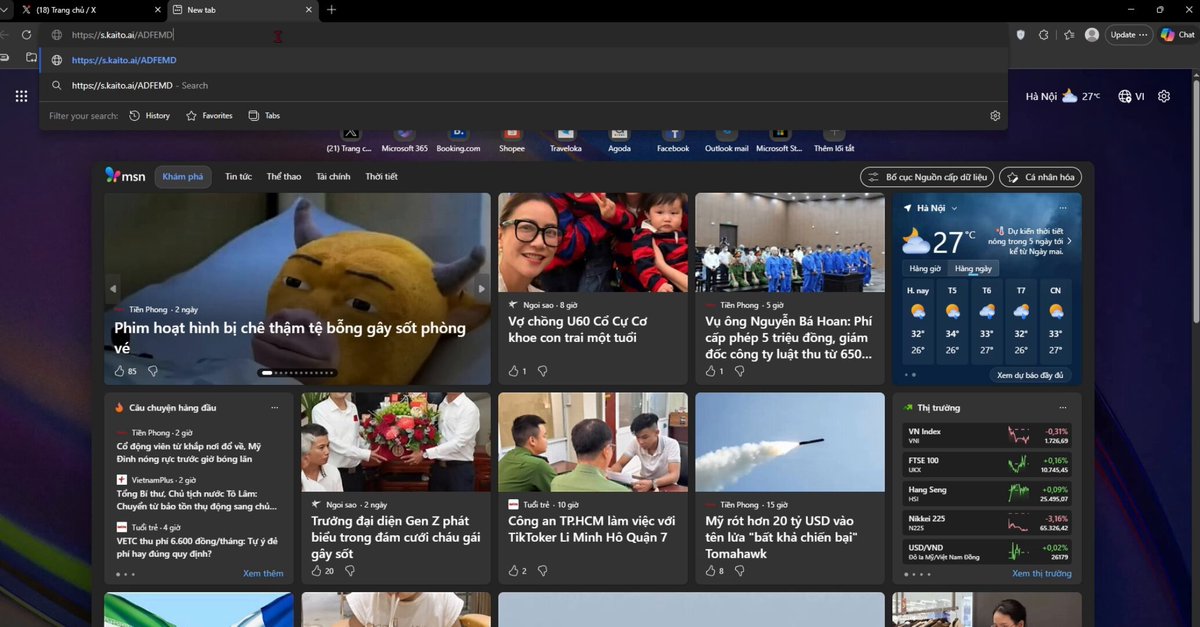Viewport: 1200px width, 627px height.
Task: Click the browser refresh icon
Action: pyautogui.click(x=26, y=35)
